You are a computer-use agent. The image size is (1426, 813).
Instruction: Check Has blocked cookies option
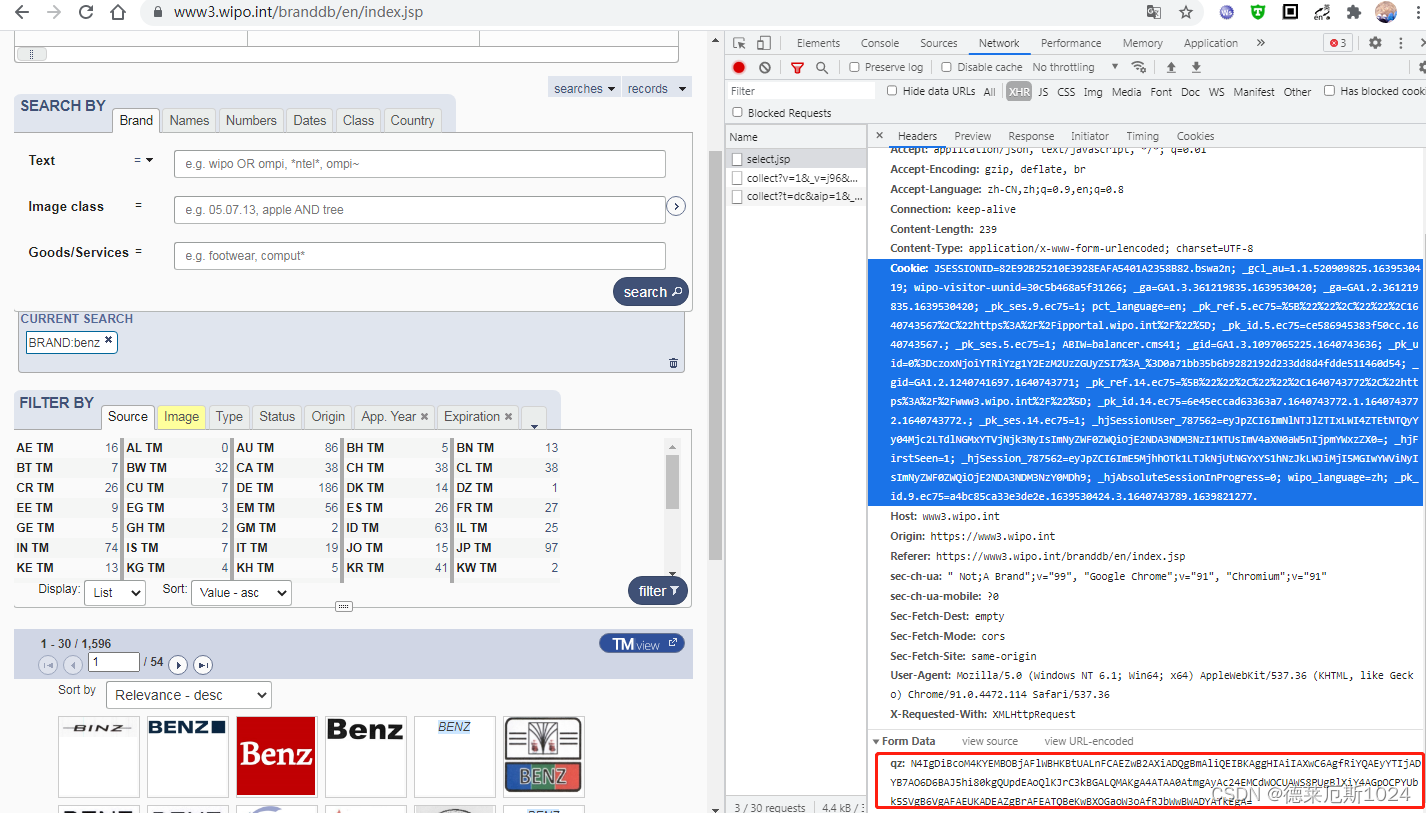(1329, 91)
